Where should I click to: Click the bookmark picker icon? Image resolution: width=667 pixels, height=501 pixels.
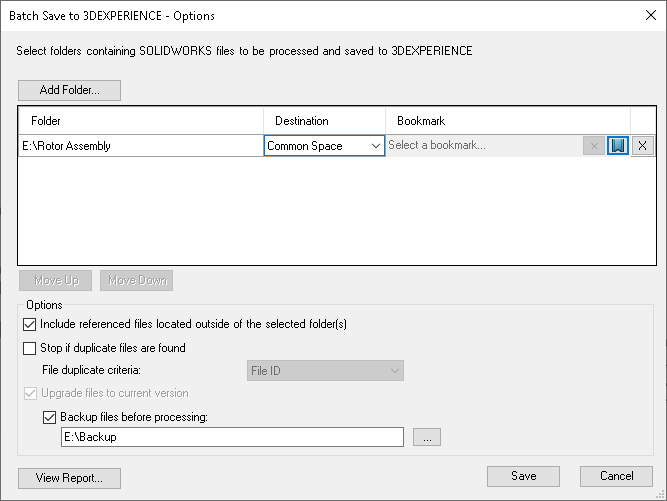pyautogui.click(x=618, y=146)
